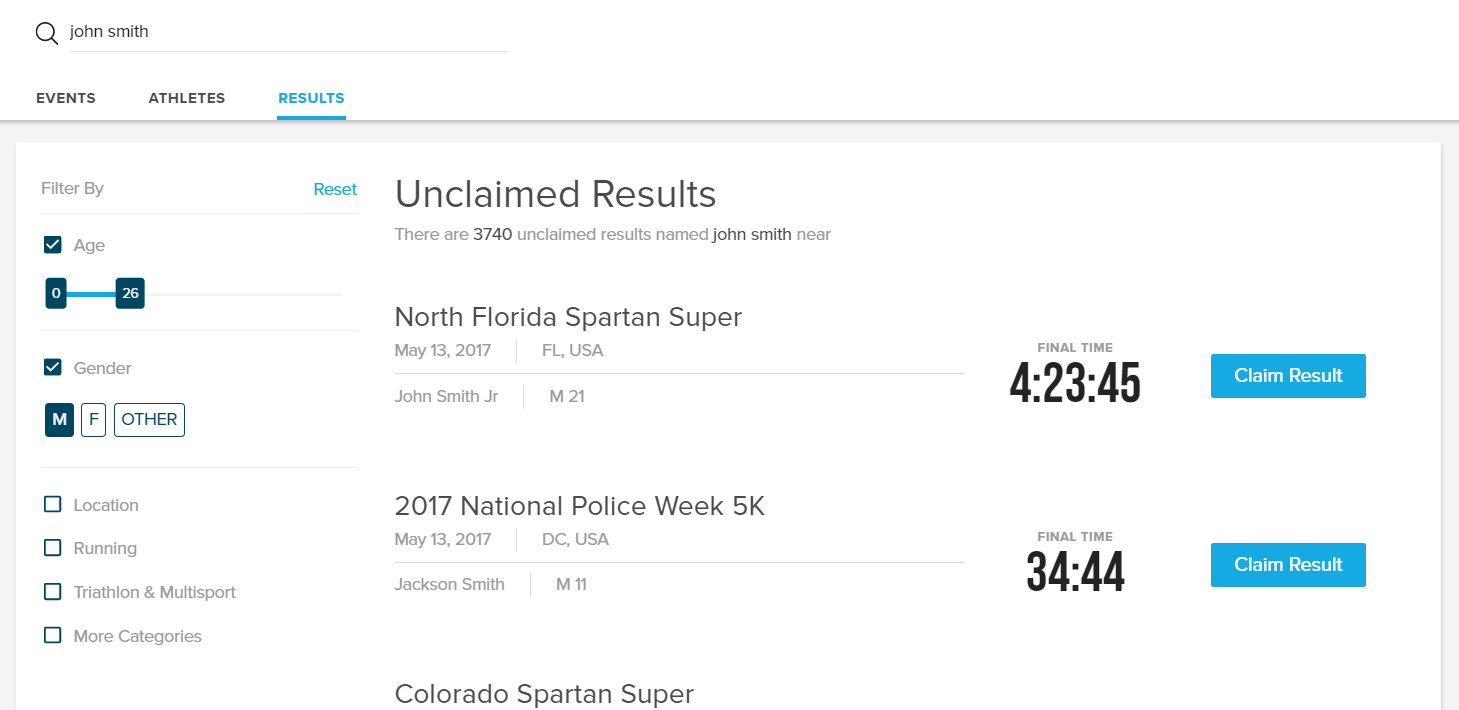Click the search magnifier icon
The height and width of the screenshot is (710, 1459).
[47, 33]
